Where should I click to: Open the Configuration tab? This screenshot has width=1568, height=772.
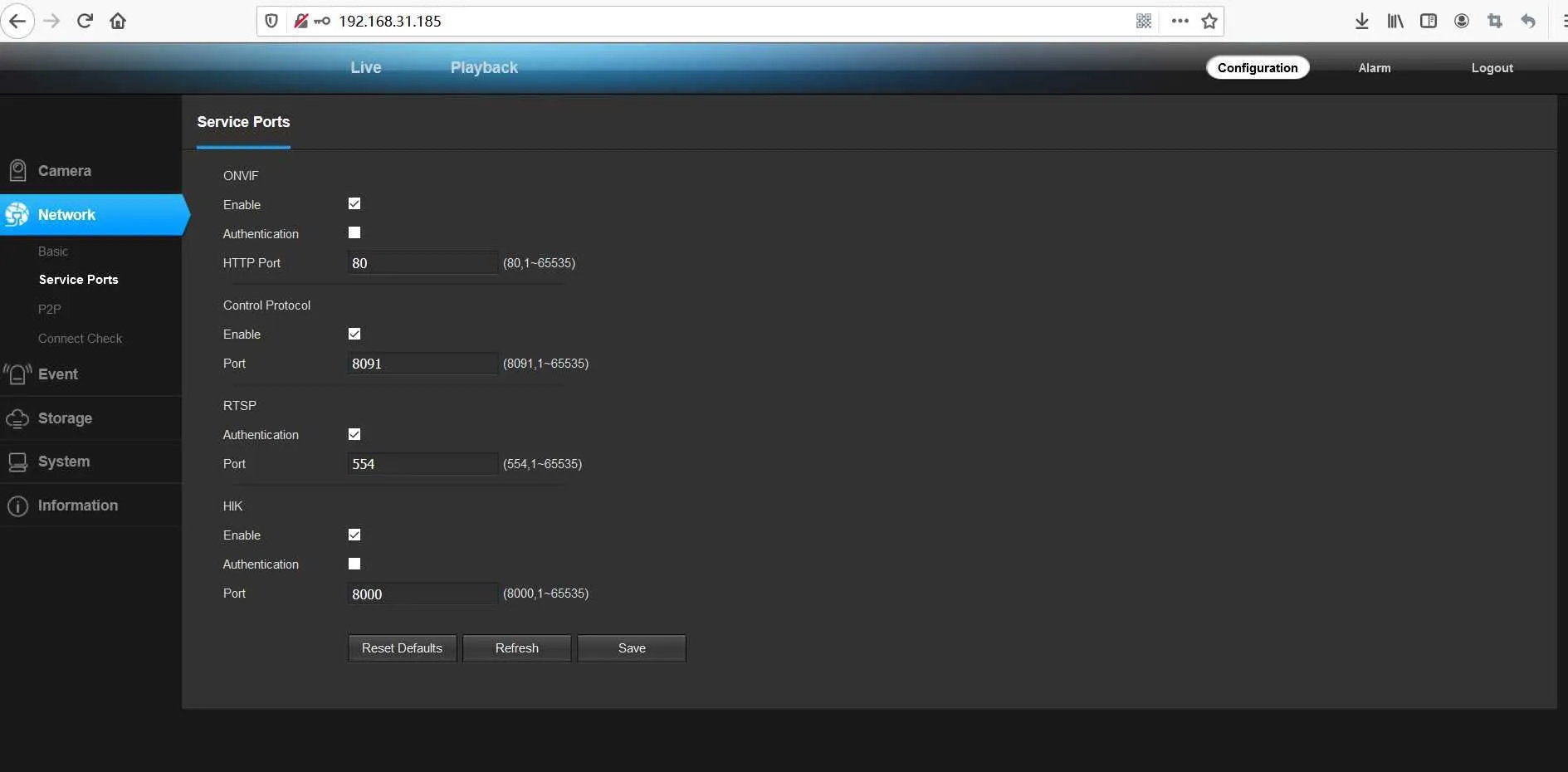click(1258, 67)
